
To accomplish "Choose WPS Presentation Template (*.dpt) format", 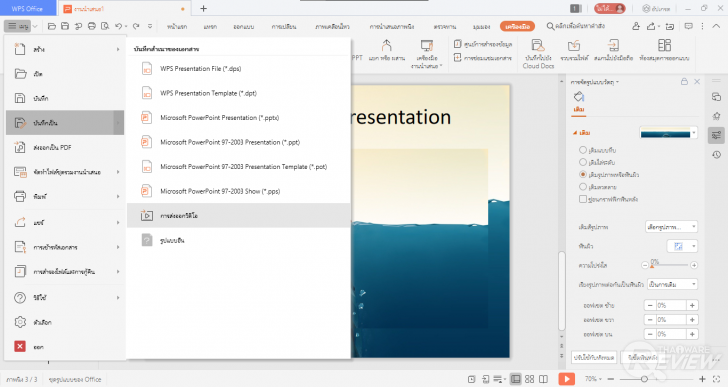I will [x=239, y=93].
